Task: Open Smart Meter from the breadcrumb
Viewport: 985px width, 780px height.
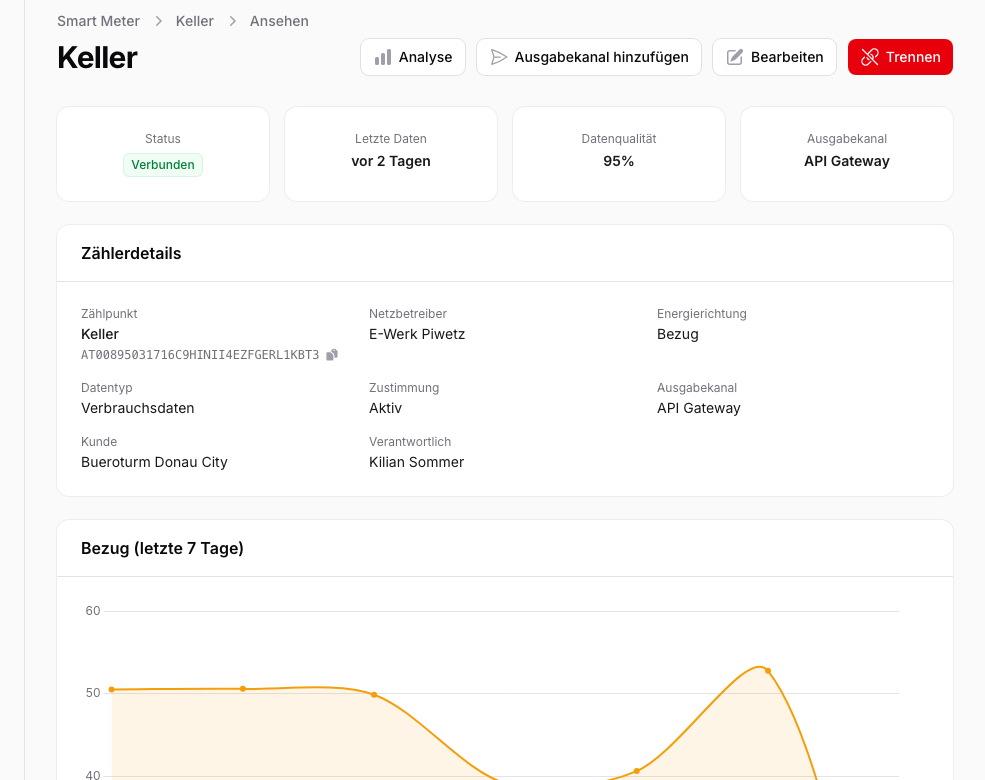Action: click(98, 21)
